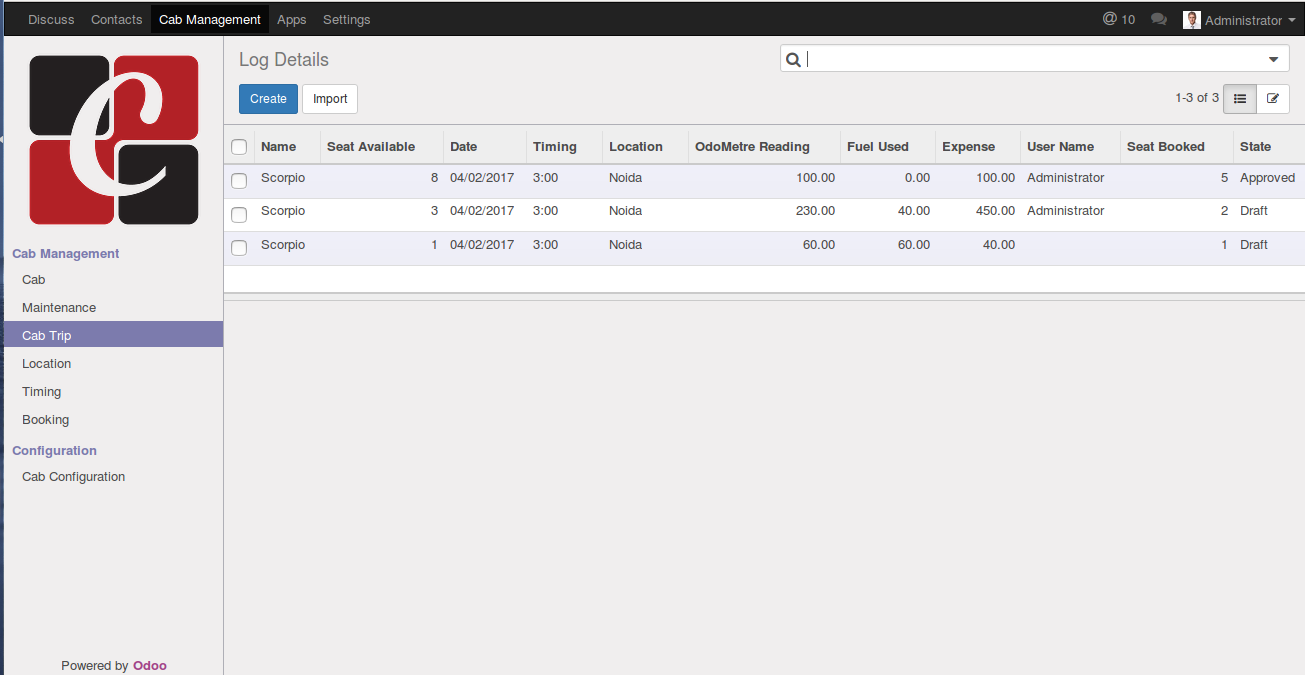Open Booking in the sidebar

click(46, 420)
